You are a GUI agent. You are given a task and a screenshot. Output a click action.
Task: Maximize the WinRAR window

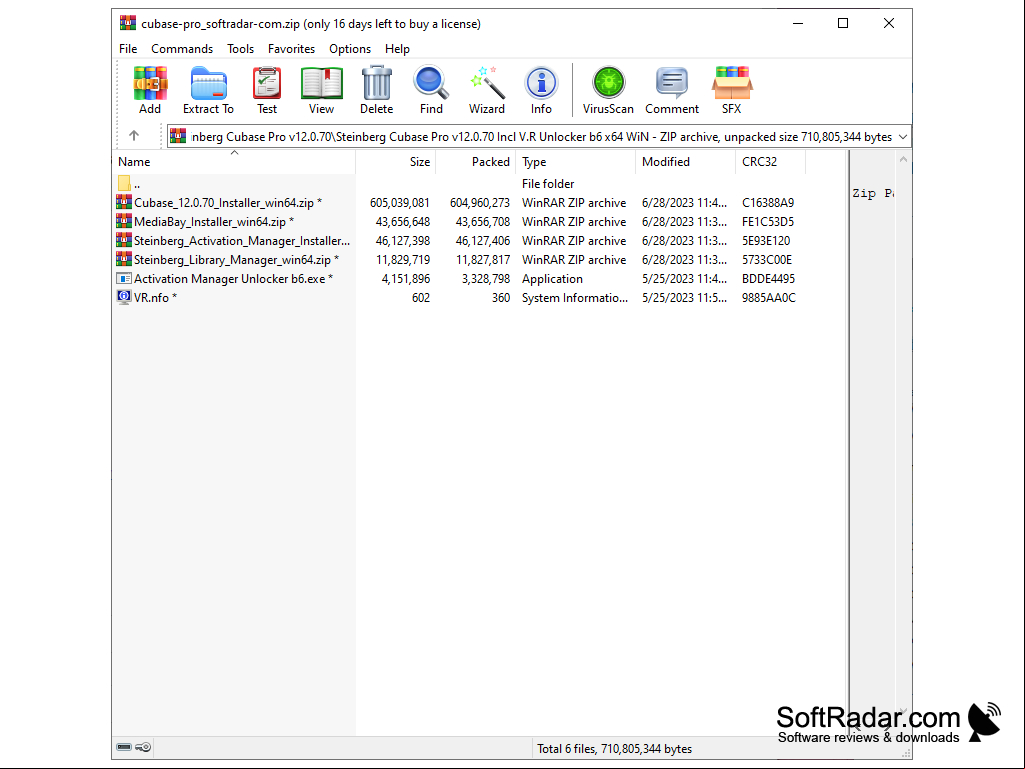[843, 24]
